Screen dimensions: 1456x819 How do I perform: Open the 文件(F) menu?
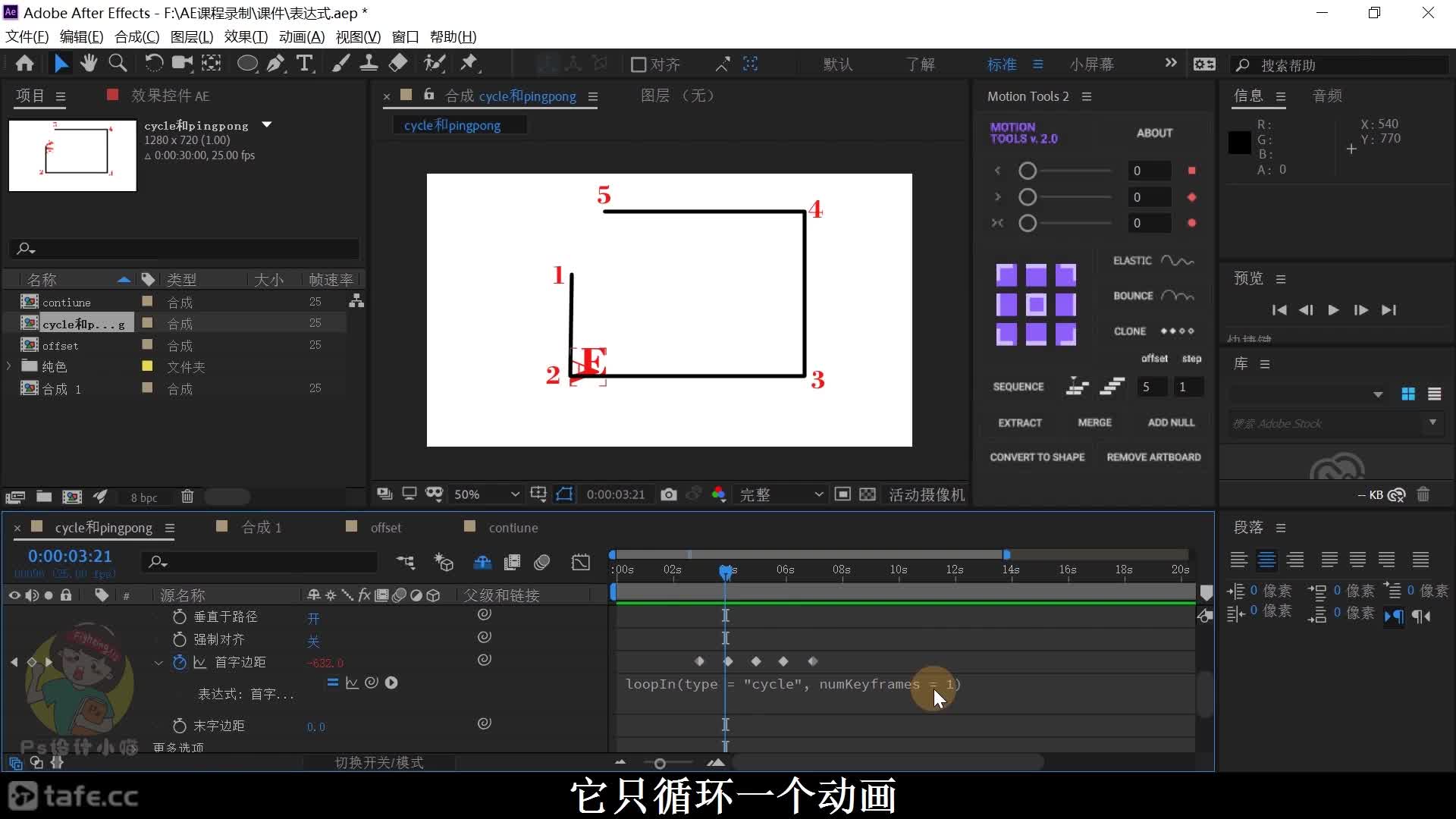click(x=27, y=36)
